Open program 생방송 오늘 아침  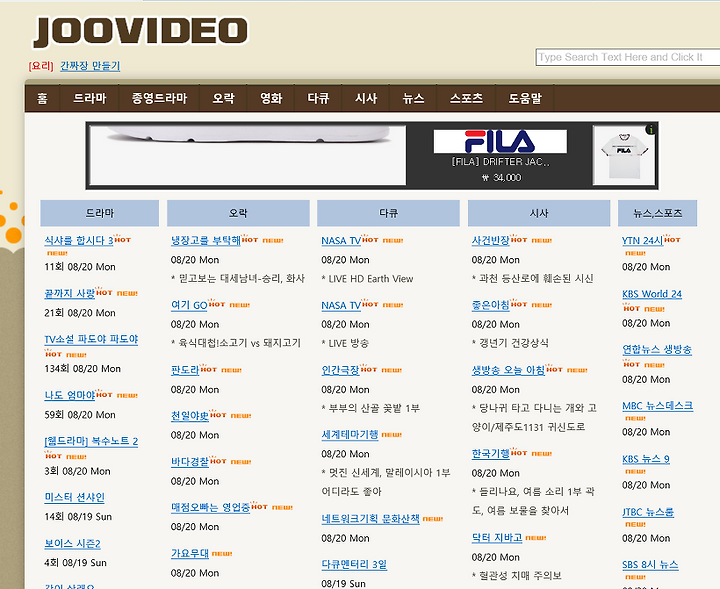(x=508, y=370)
